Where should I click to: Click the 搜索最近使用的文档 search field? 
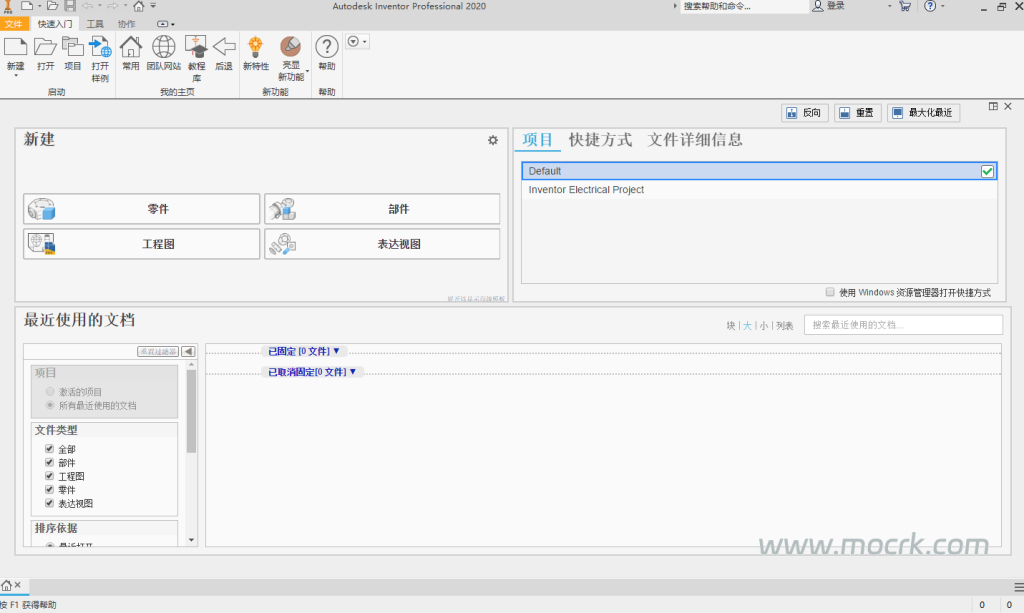click(x=902, y=325)
